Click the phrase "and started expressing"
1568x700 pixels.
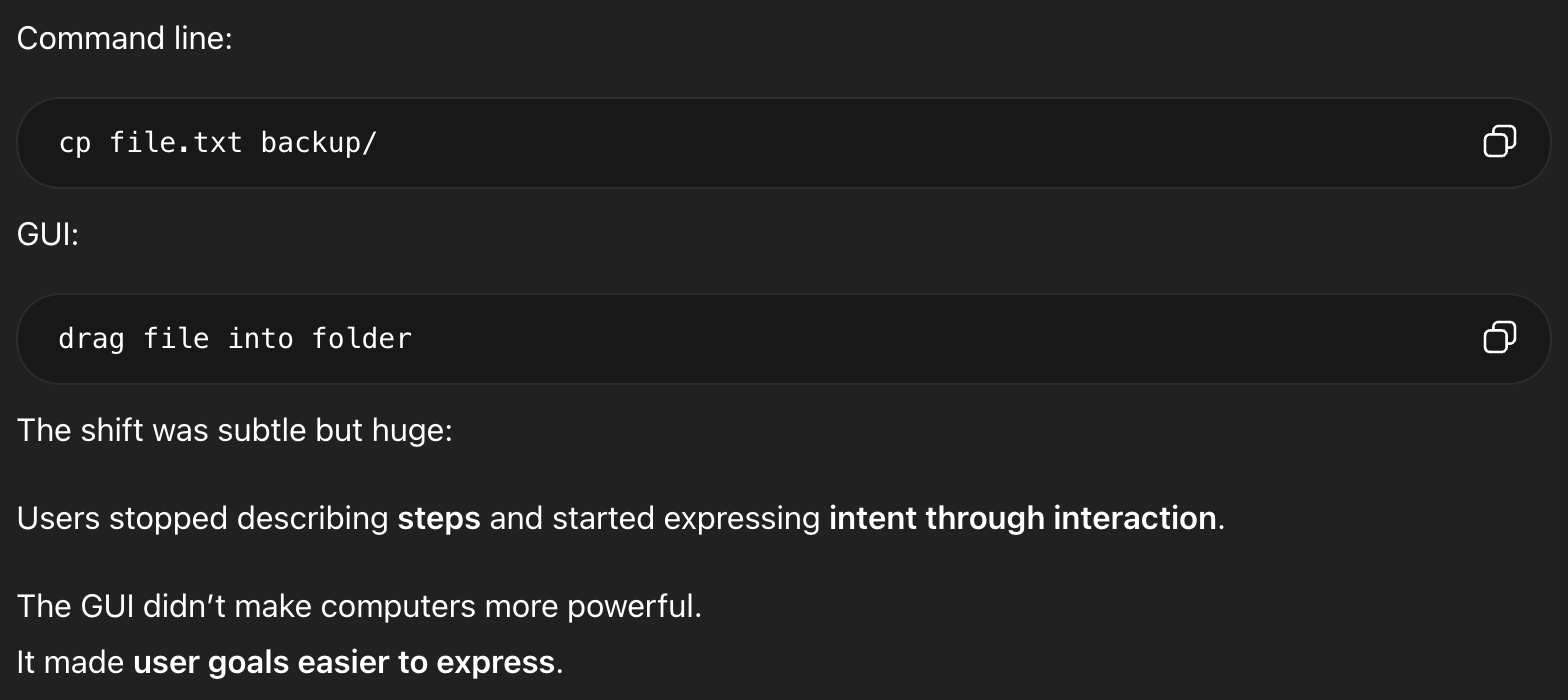point(654,518)
